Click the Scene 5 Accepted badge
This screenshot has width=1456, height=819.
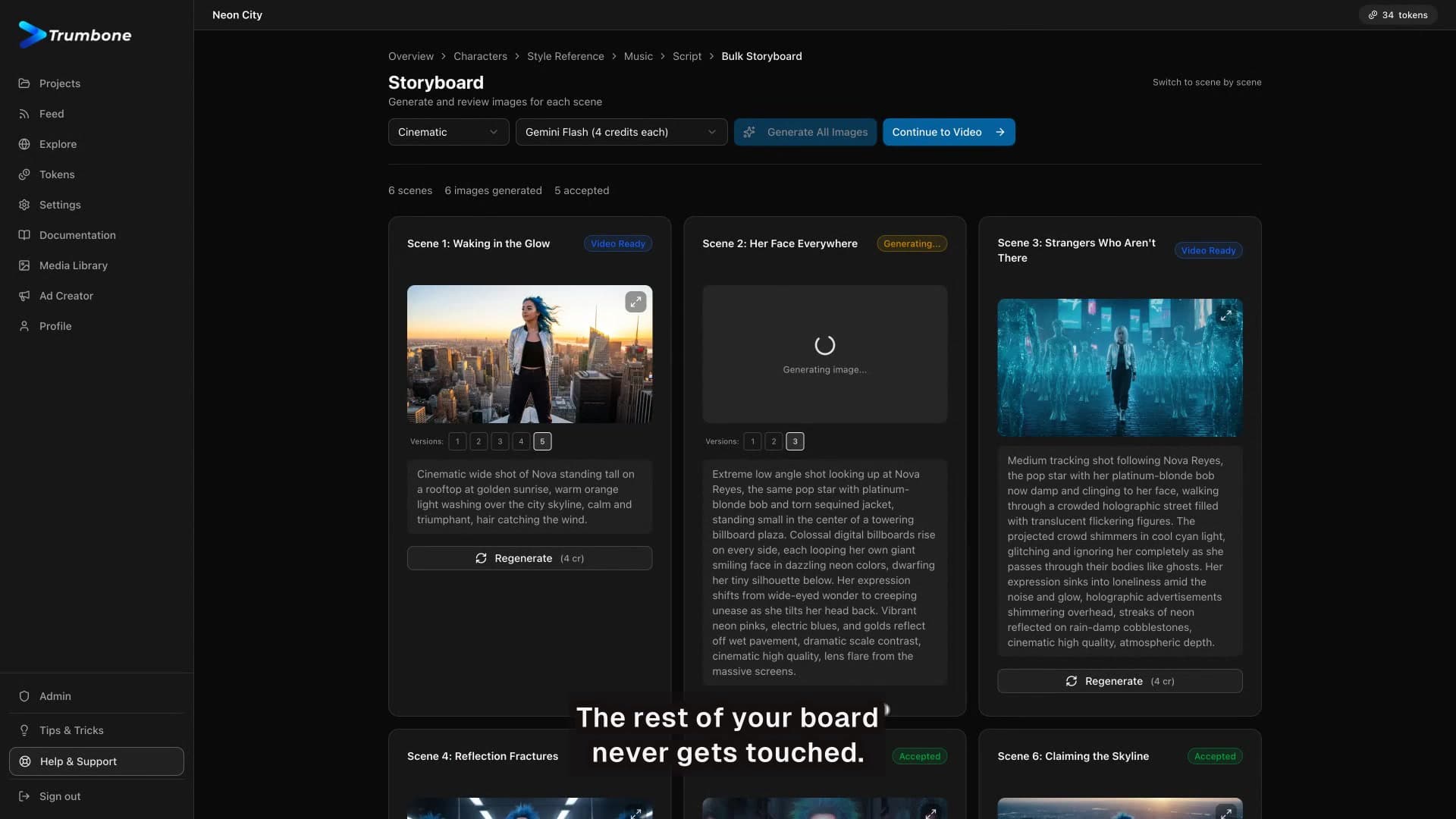coord(919,756)
